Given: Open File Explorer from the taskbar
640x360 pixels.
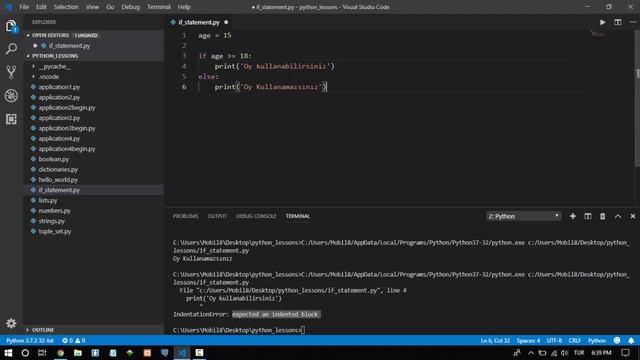Looking at the screenshot, I should click(x=78, y=353).
